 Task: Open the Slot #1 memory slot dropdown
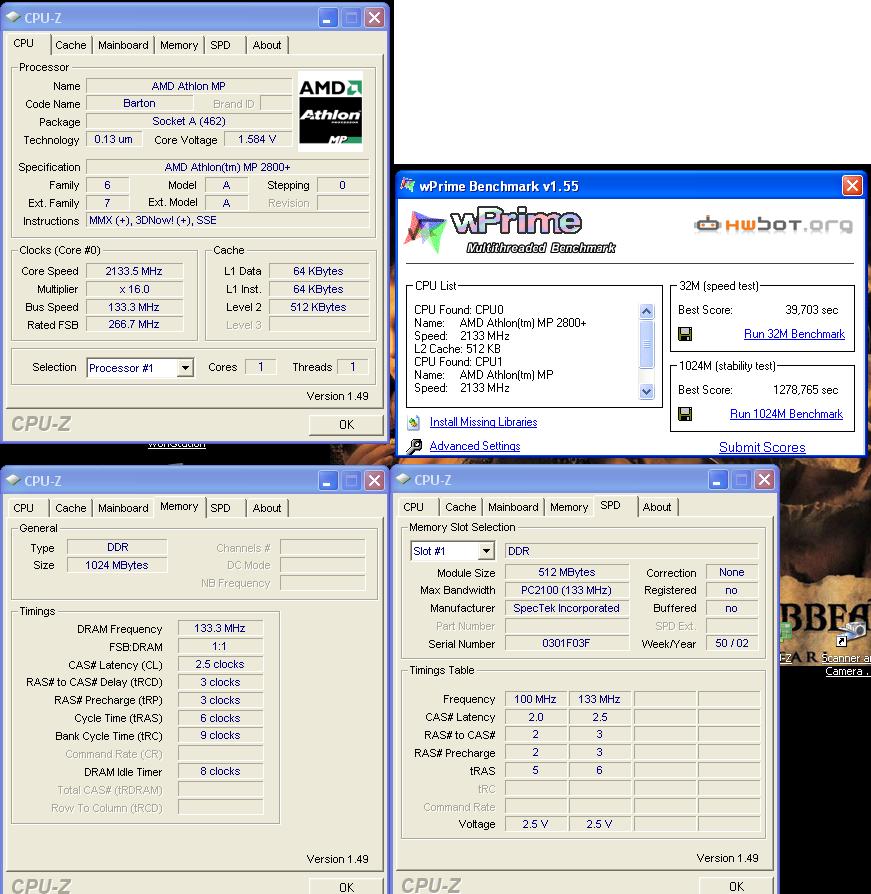[486, 551]
